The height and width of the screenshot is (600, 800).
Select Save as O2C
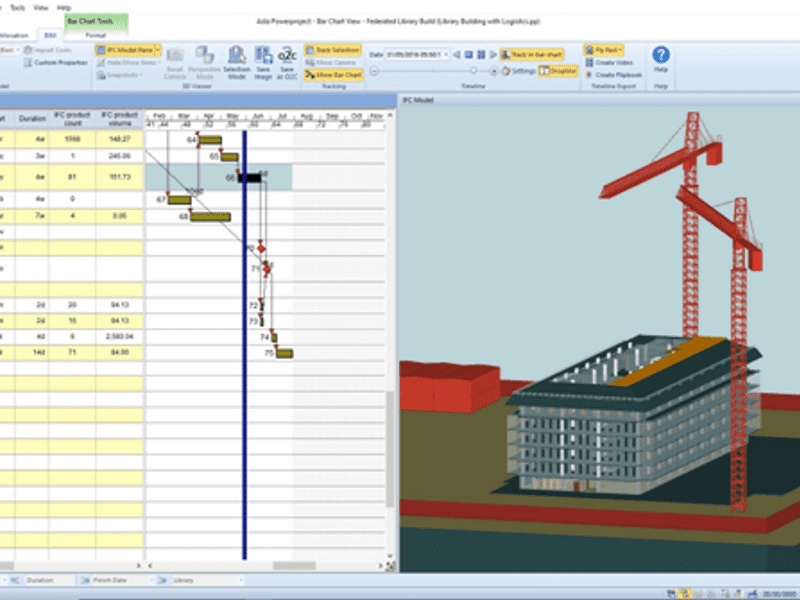[287, 60]
